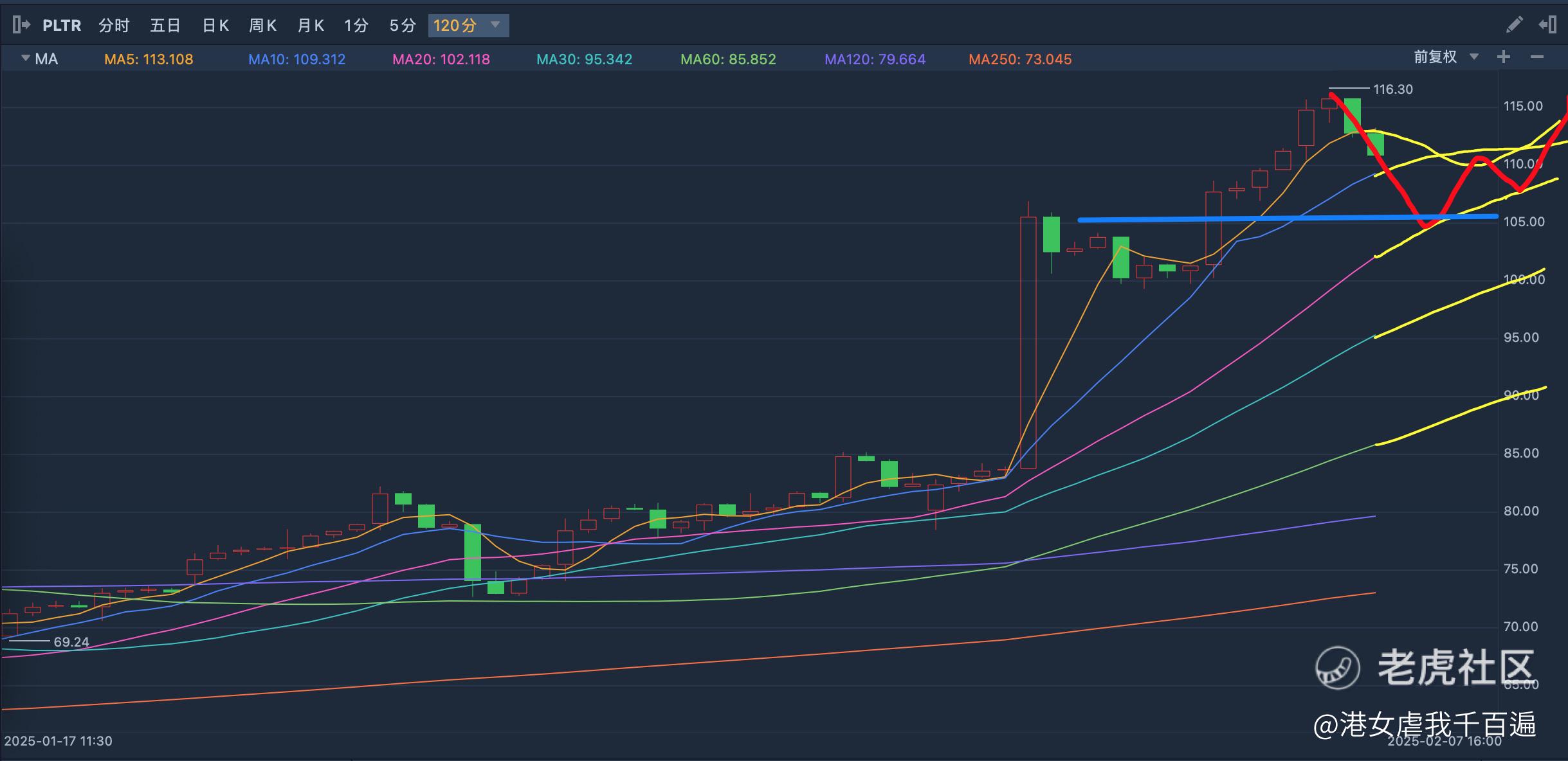Click the MA120: 79.664 indicator label
The width and height of the screenshot is (1568, 761).
pos(875,60)
